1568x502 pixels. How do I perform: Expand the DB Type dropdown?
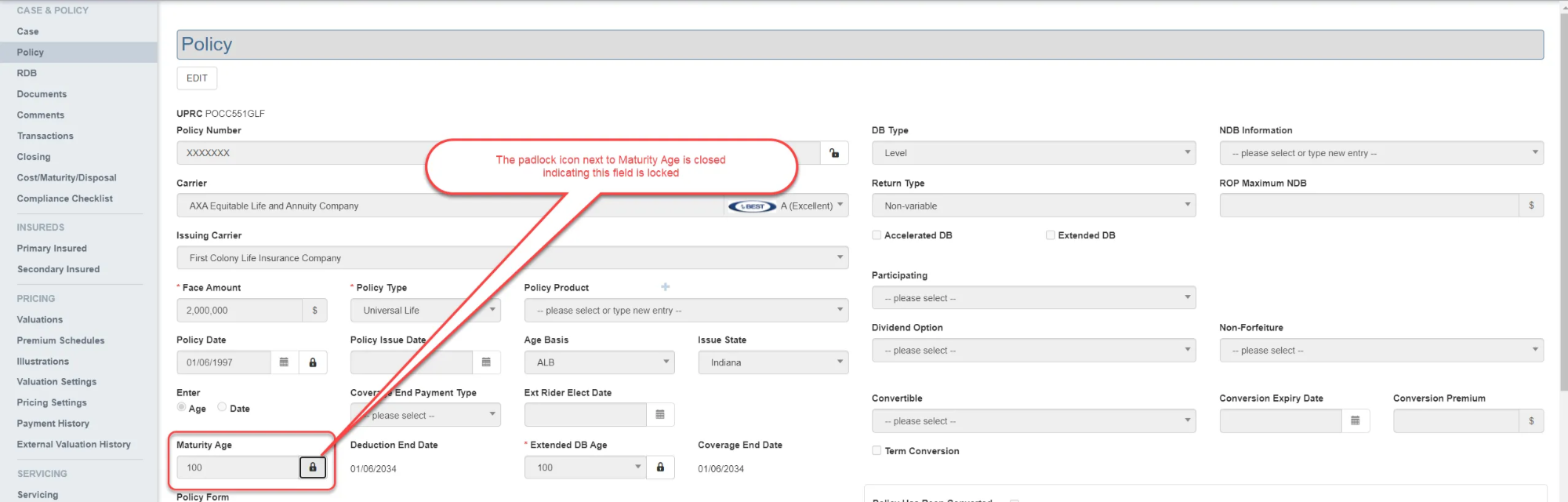coord(1033,153)
